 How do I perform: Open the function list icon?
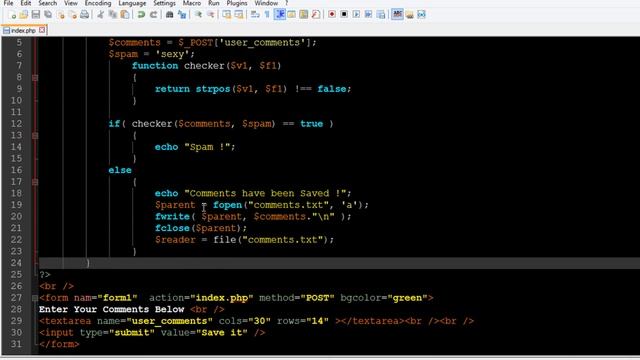click(316, 15)
